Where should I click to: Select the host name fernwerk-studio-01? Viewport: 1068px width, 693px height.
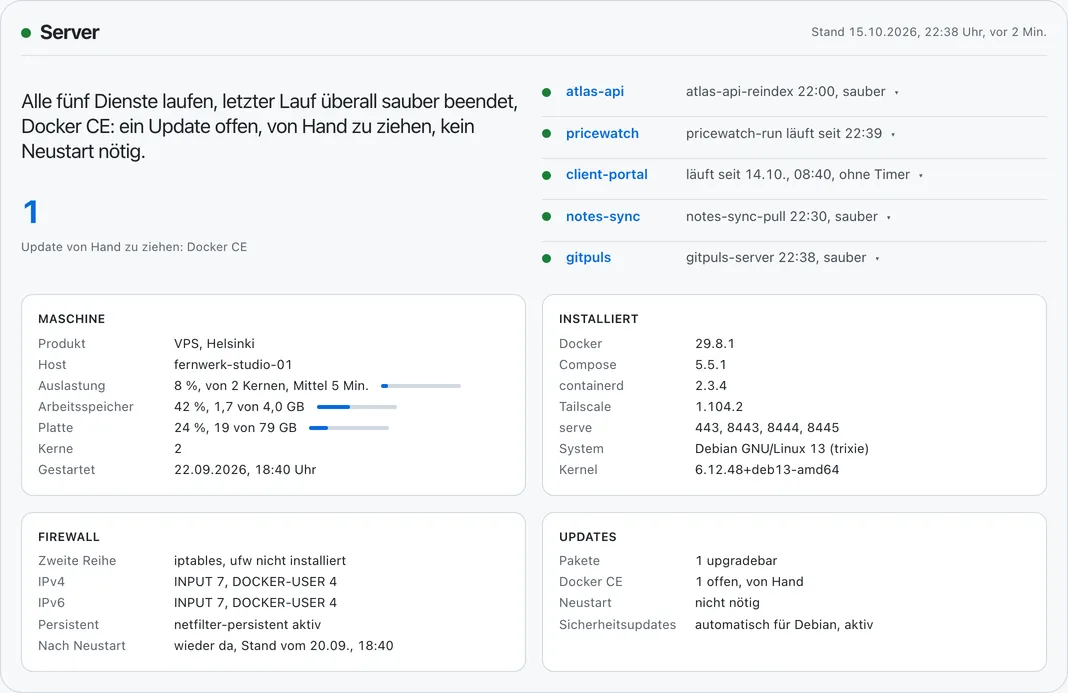[233, 365]
